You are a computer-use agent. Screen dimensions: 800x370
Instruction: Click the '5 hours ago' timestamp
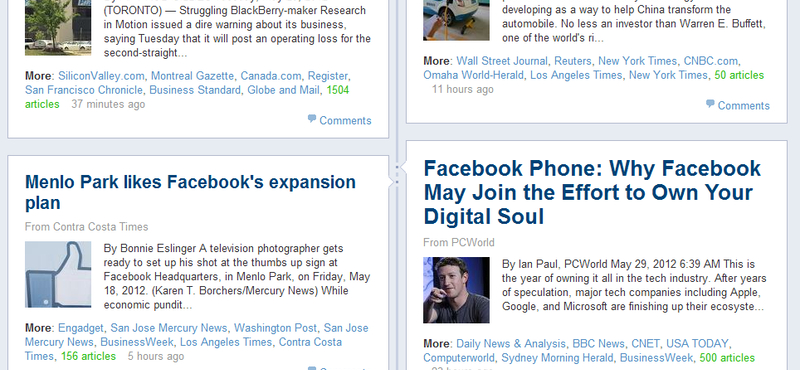coord(156,356)
